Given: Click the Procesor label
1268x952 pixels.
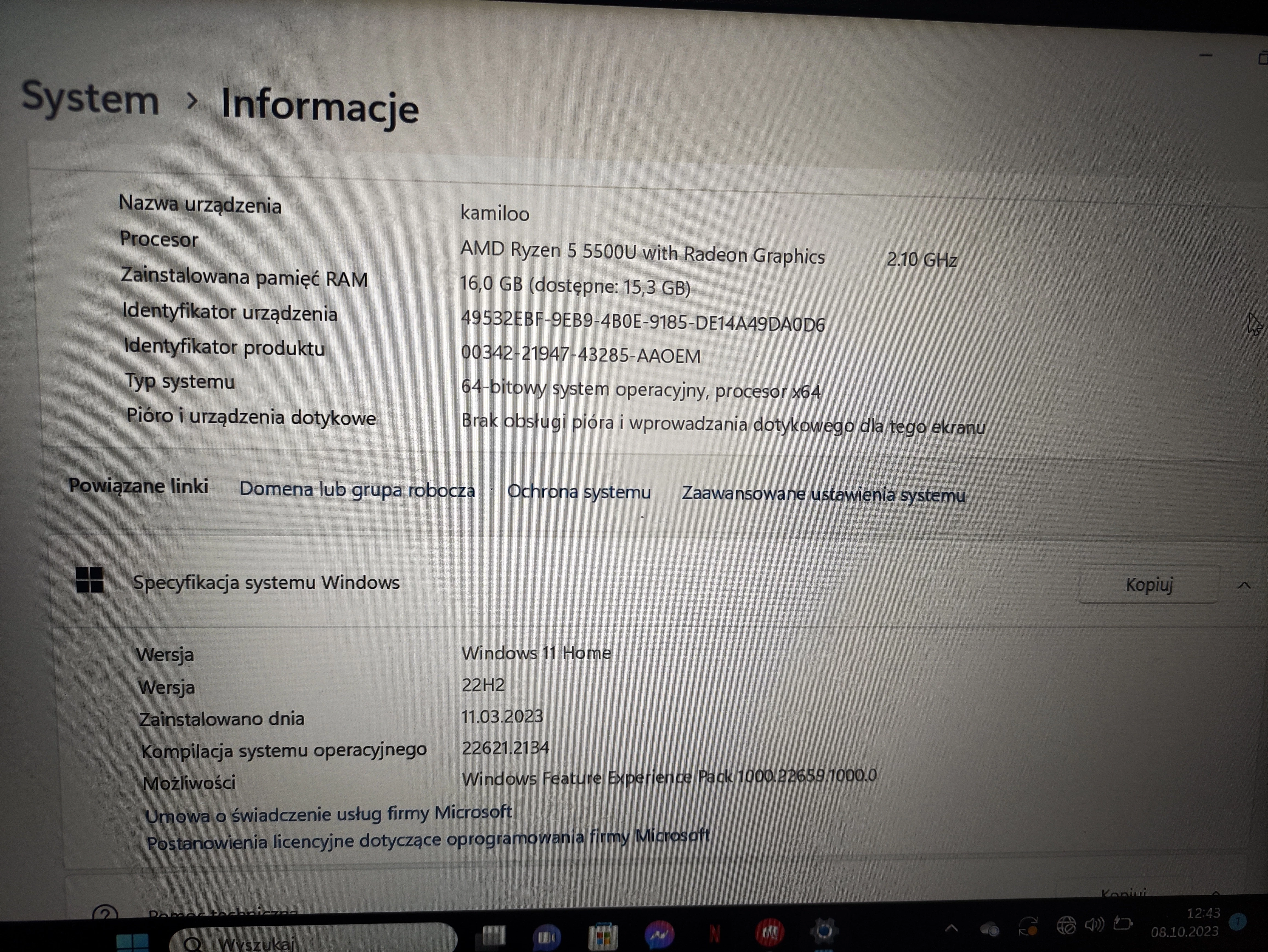Looking at the screenshot, I should pos(159,239).
